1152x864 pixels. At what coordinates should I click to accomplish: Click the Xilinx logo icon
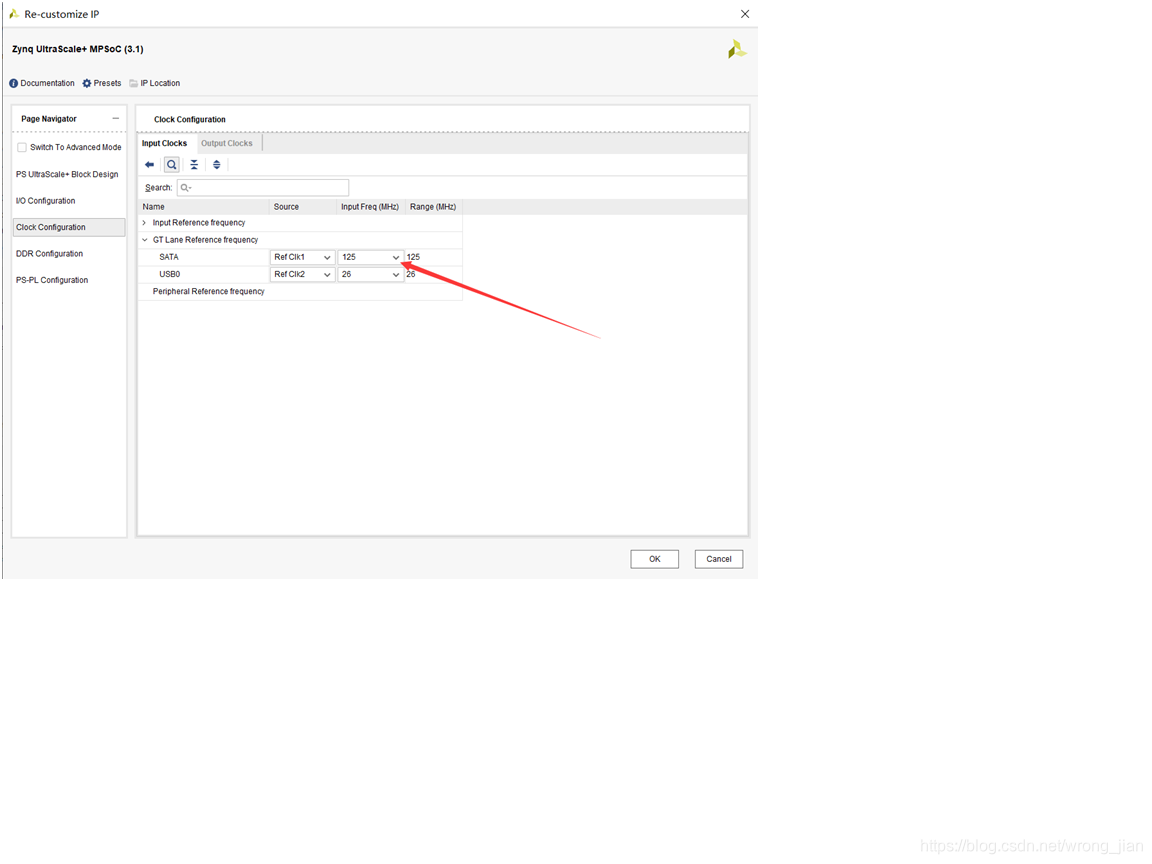tap(737, 49)
